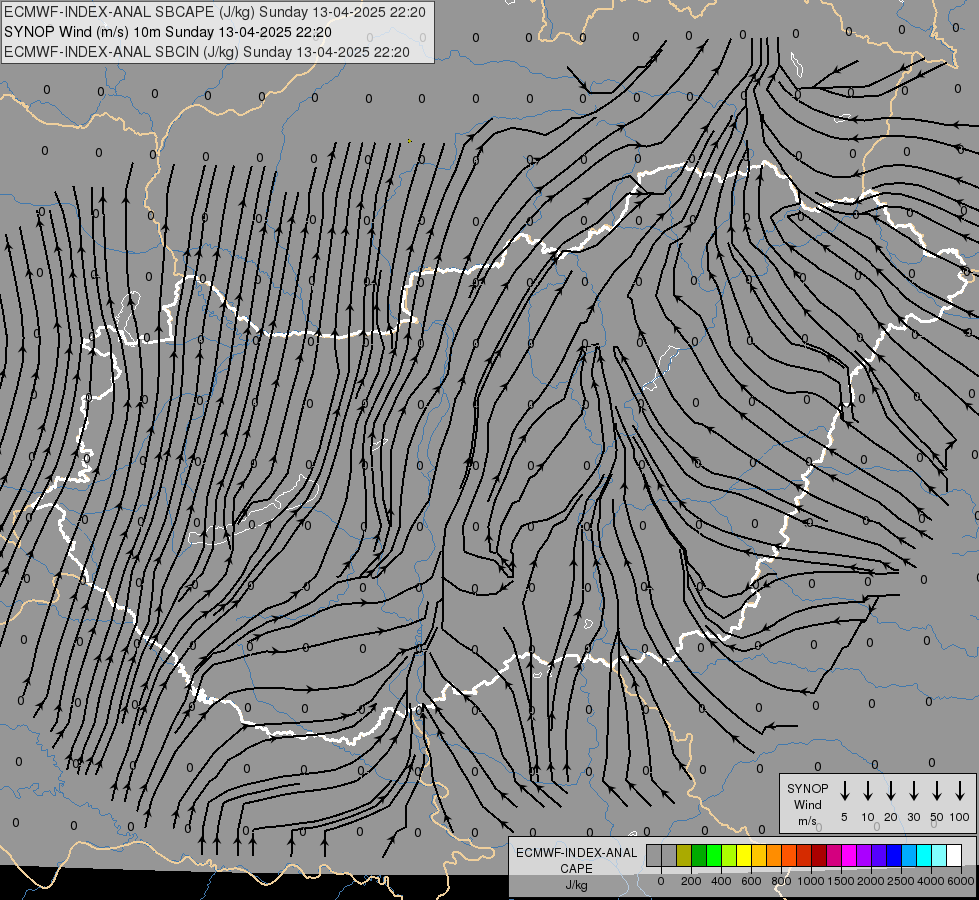This screenshot has height=900, width=979.
Task: Click the wind legend arrow above 5
Action: pos(844,791)
